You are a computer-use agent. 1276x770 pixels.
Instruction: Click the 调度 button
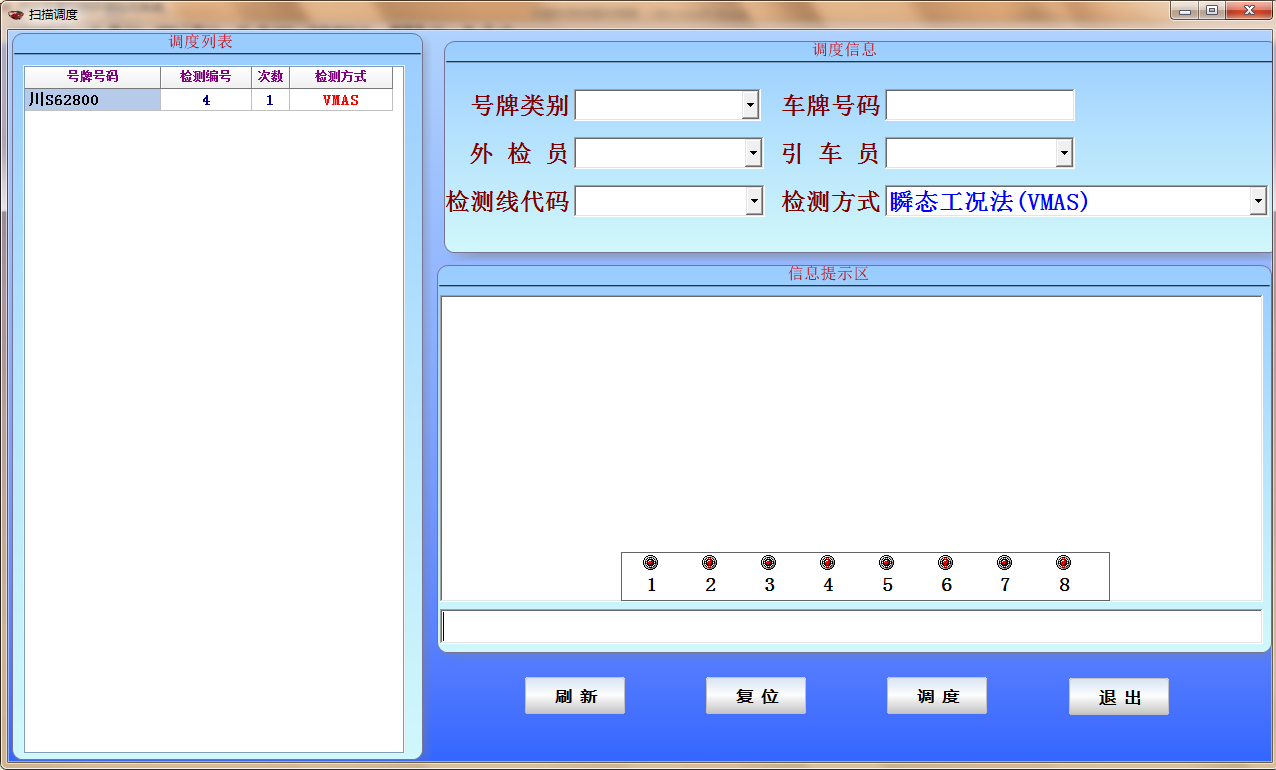pos(937,696)
